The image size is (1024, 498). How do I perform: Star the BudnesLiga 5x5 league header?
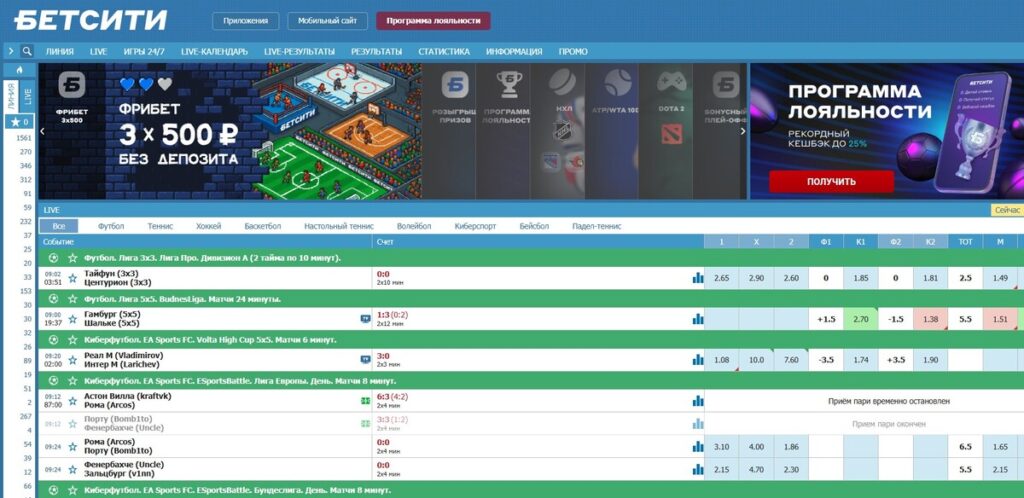click(x=72, y=299)
